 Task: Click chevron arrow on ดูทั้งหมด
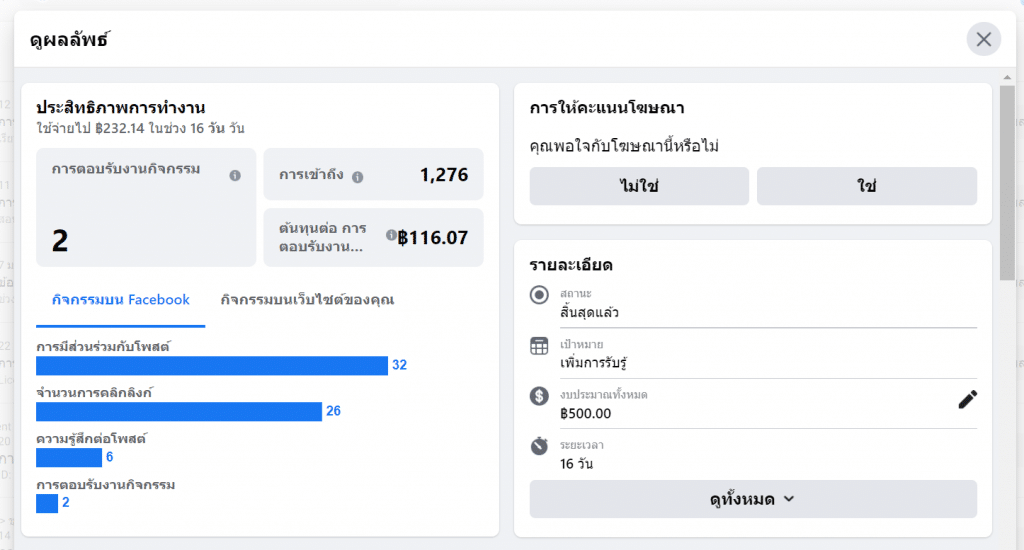click(x=789, y=499)
